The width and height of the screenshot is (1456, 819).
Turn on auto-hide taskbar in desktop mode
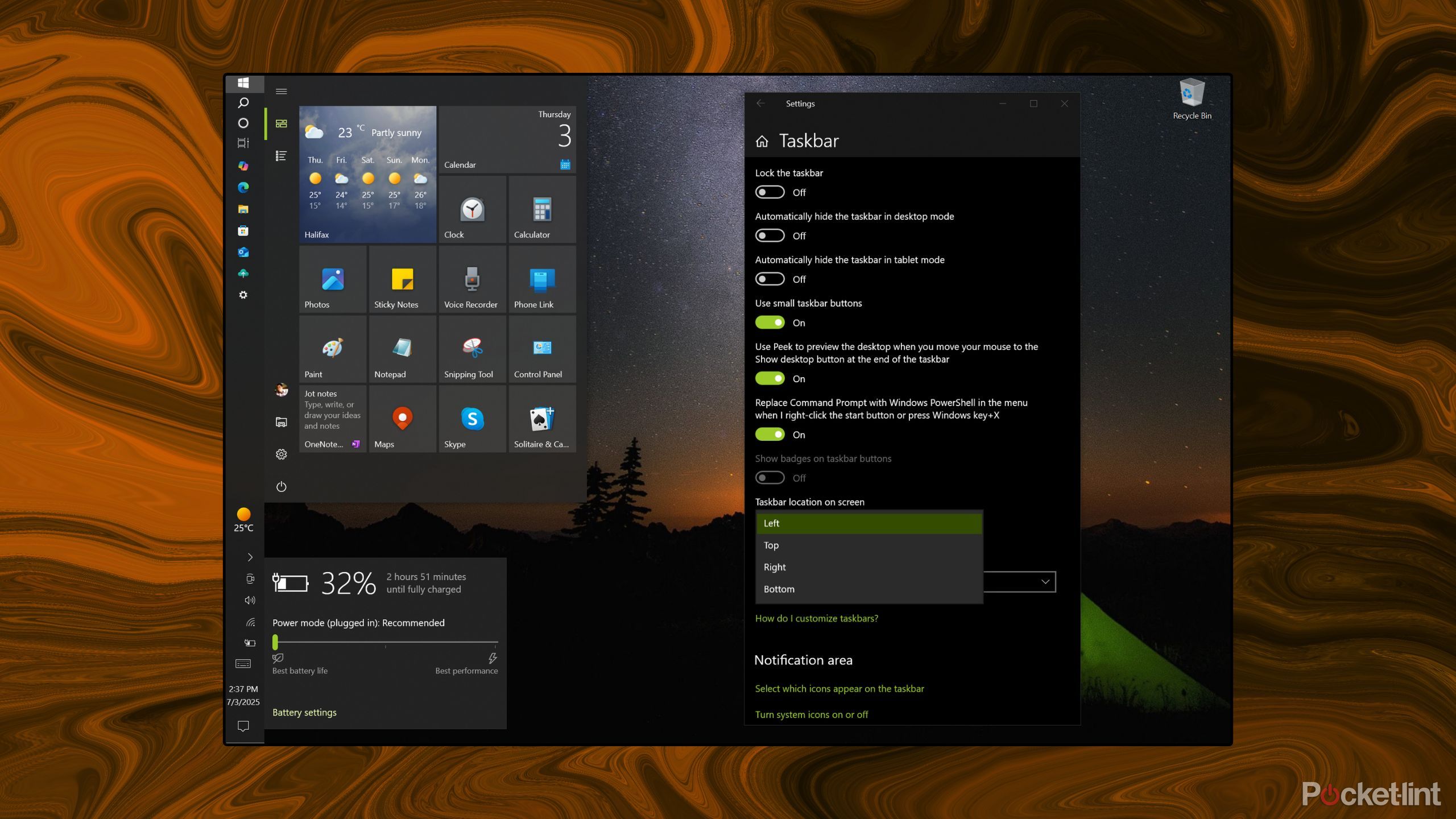pos(770,236)
